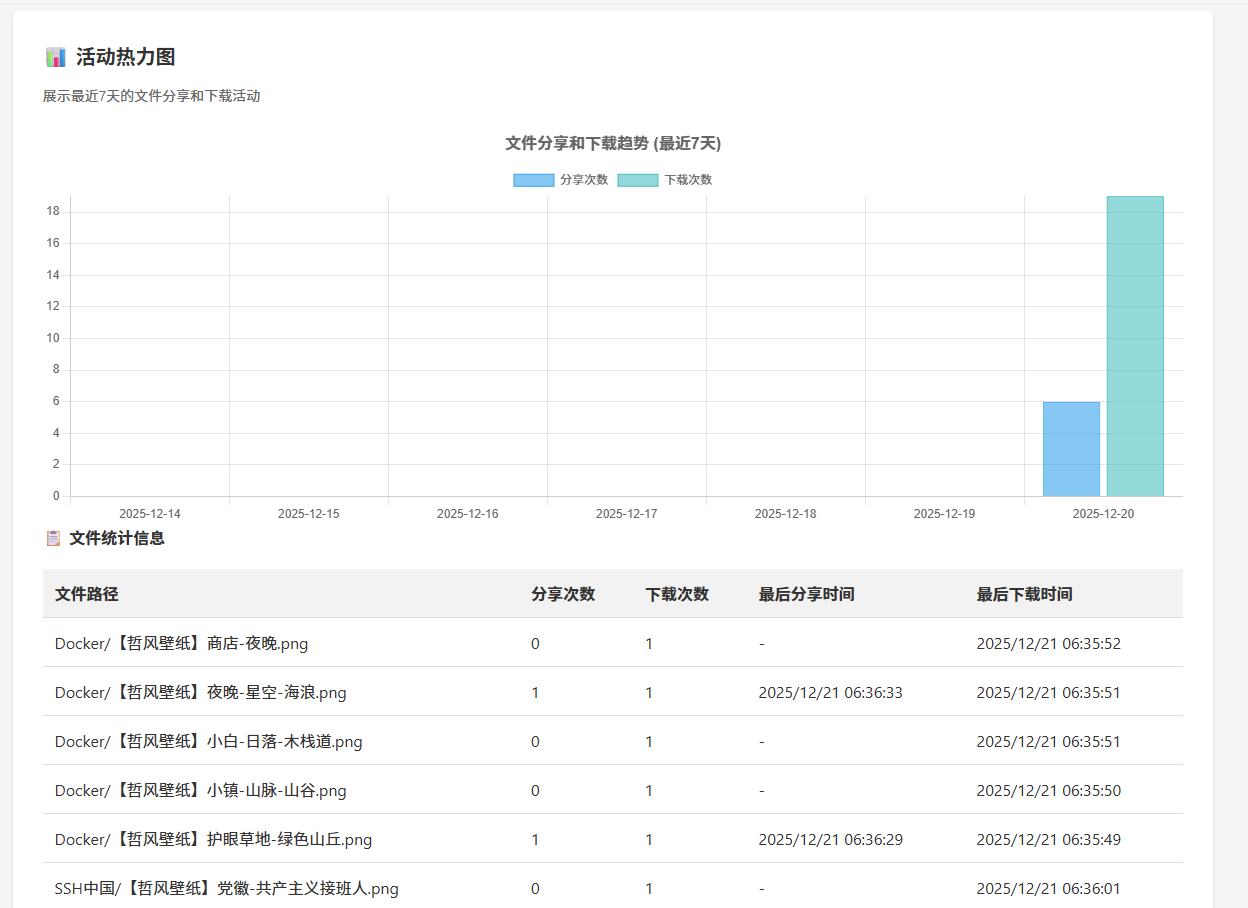Click the 文件路径 column header
This screenshot has height=908, width=1248.
(87, 594)
